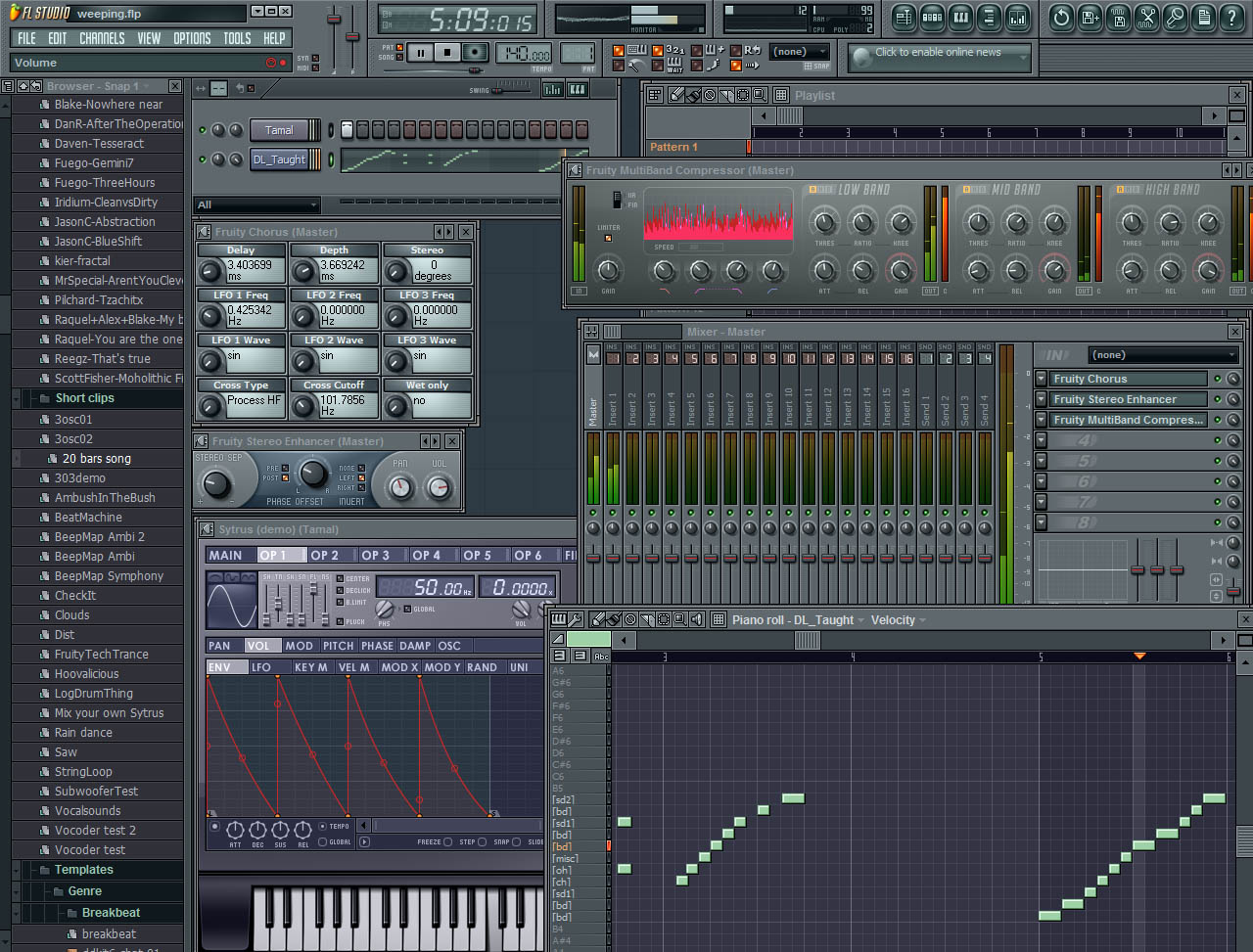Click the record button in transport
Viewport: 1253px width, 952px height.
point(476,53)
